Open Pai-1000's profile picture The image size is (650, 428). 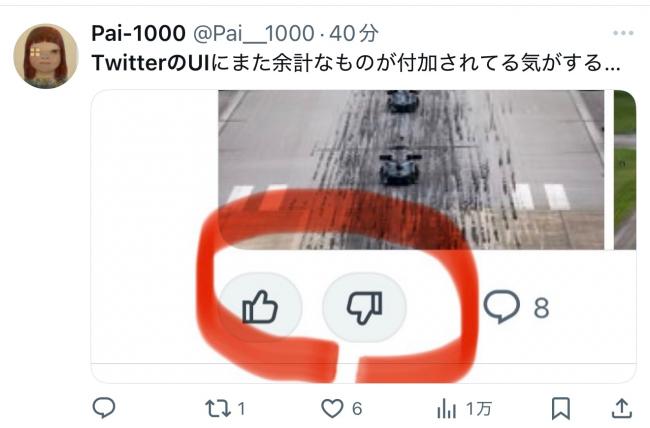click(46, 56)
